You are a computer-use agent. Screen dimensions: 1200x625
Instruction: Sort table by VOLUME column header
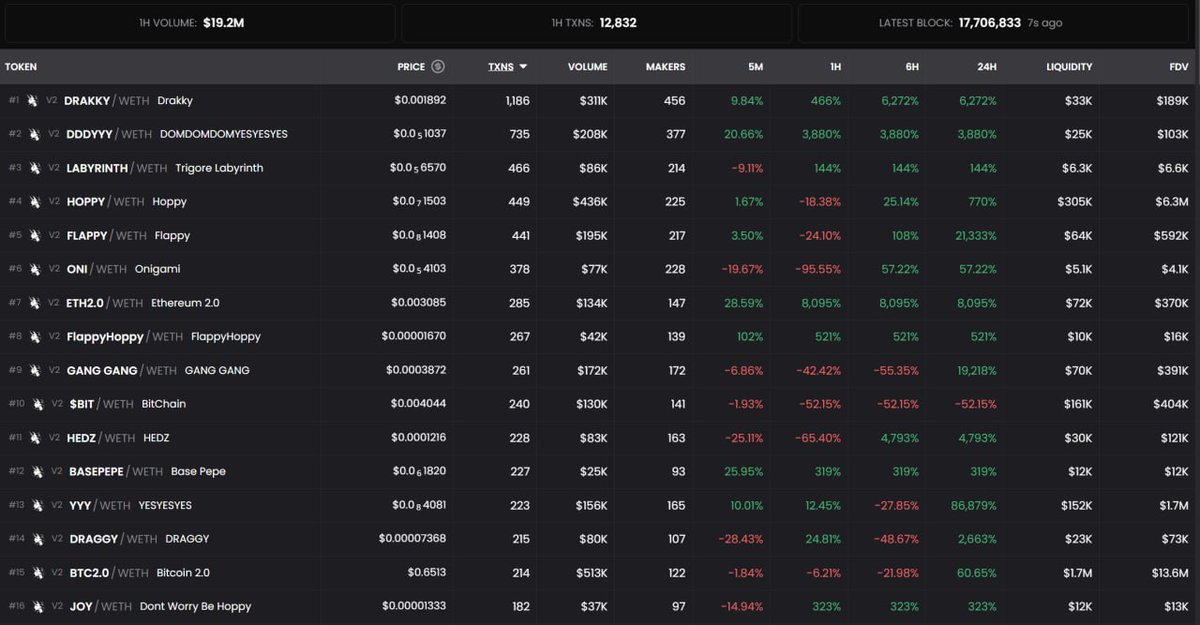point(587,67)
